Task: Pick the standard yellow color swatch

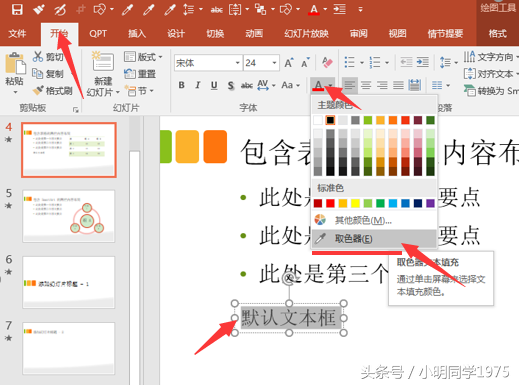Action: pyautogui.click(x=355, y=203)
